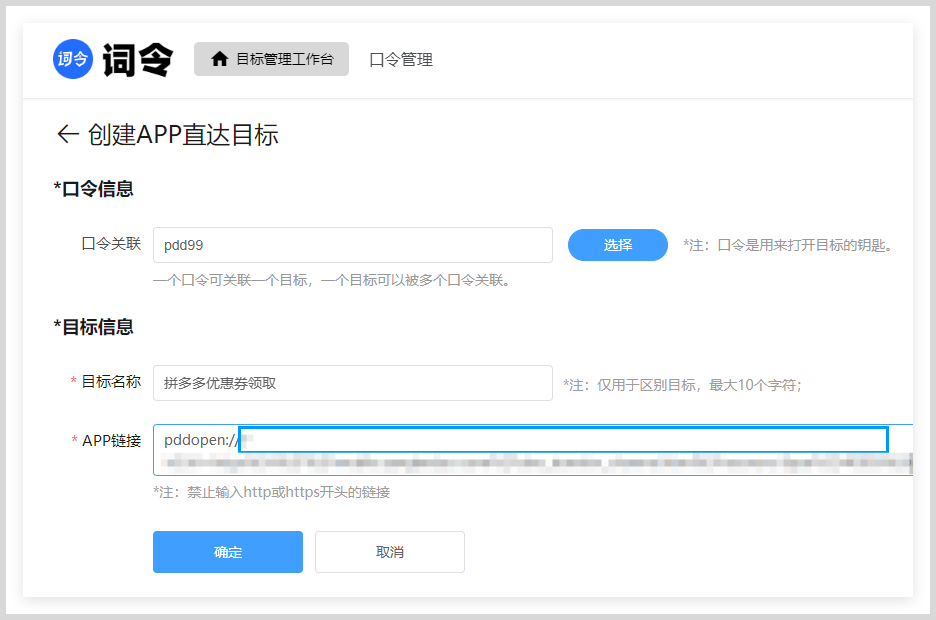This screenshot has height=620, width=936.
Task: Open the 目标管理工作台 tab
Action: click(x=271, y=59)
